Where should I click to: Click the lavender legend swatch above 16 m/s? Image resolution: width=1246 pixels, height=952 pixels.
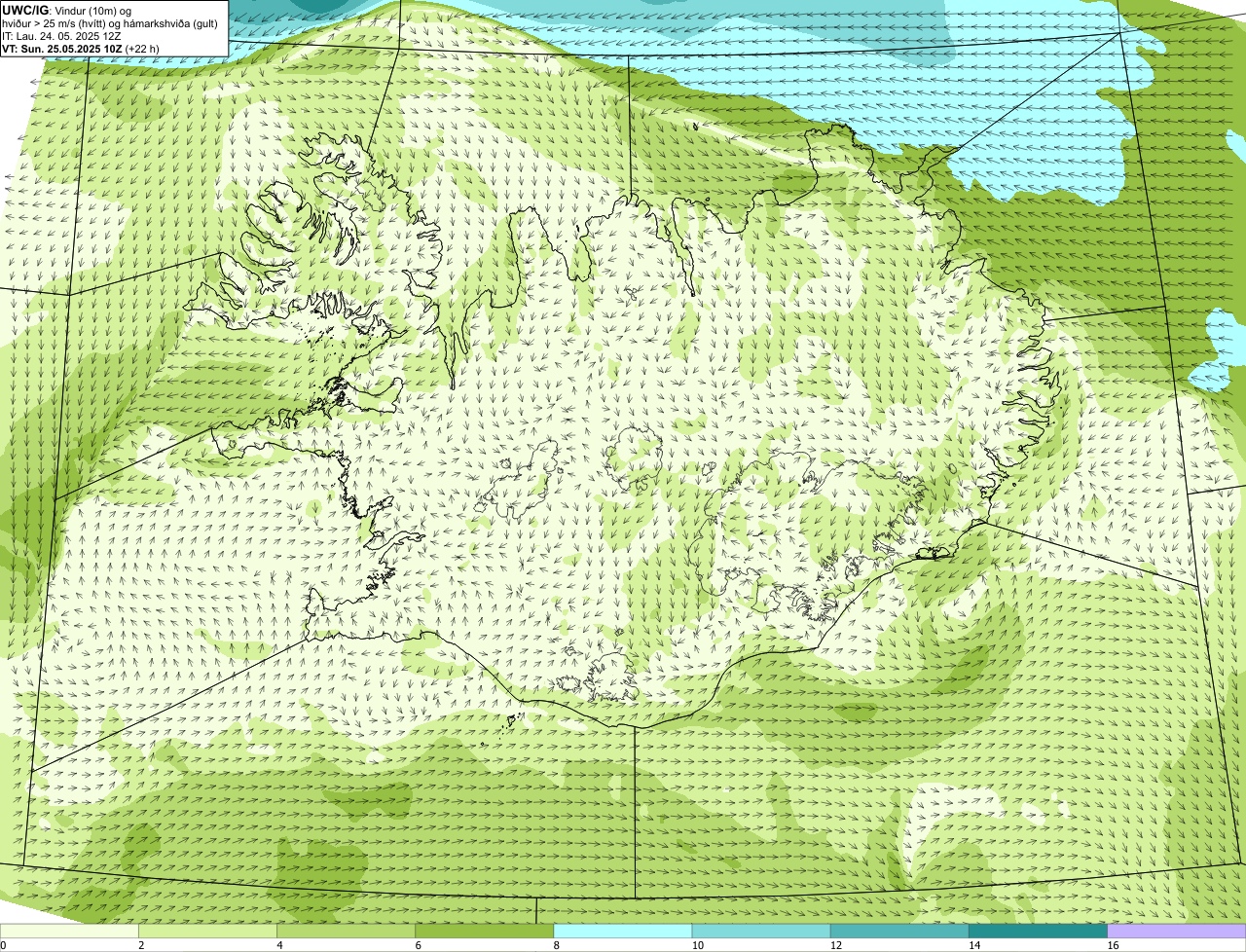(x=1176, y=931)
